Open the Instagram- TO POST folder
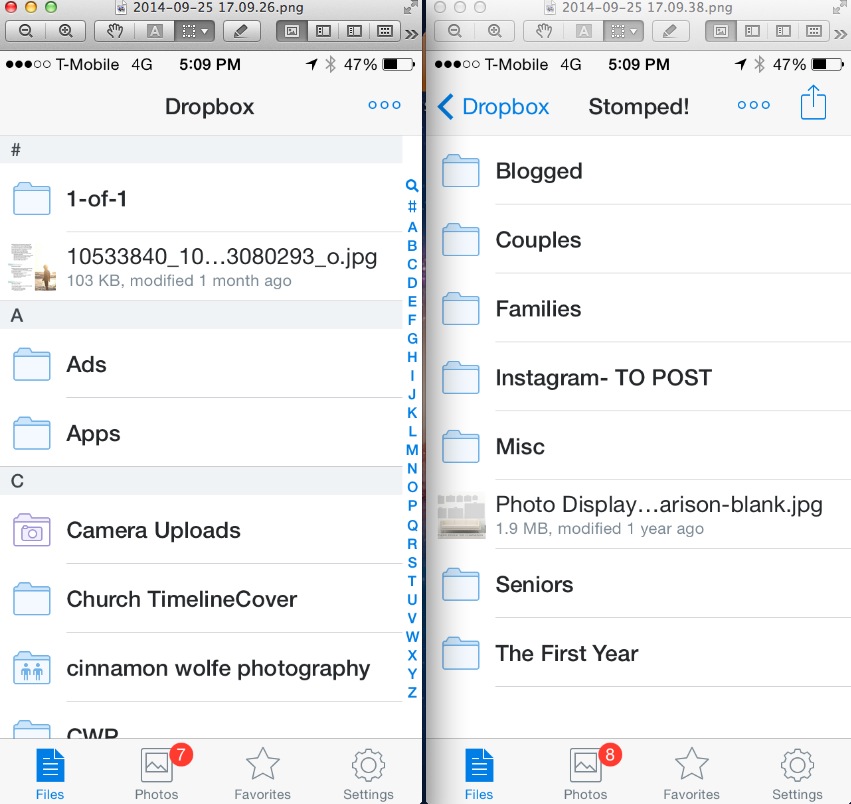The width and height of the screenshot is (851, 804). [639, 377]
